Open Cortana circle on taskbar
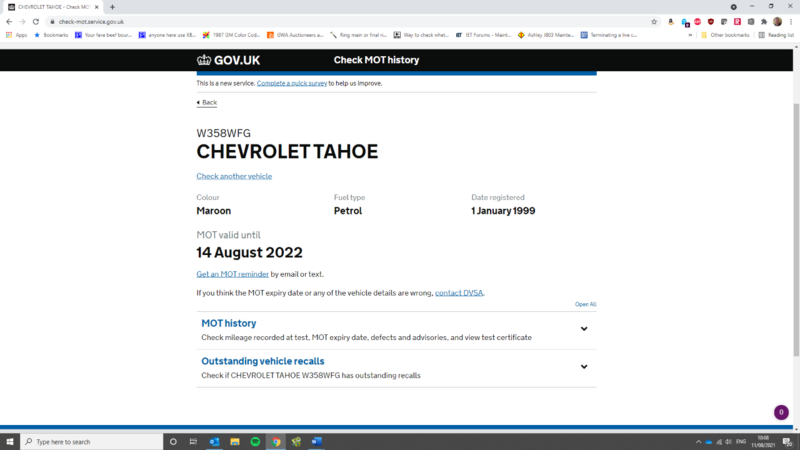This screenshot has height=450, width=800. click(173, 442)
